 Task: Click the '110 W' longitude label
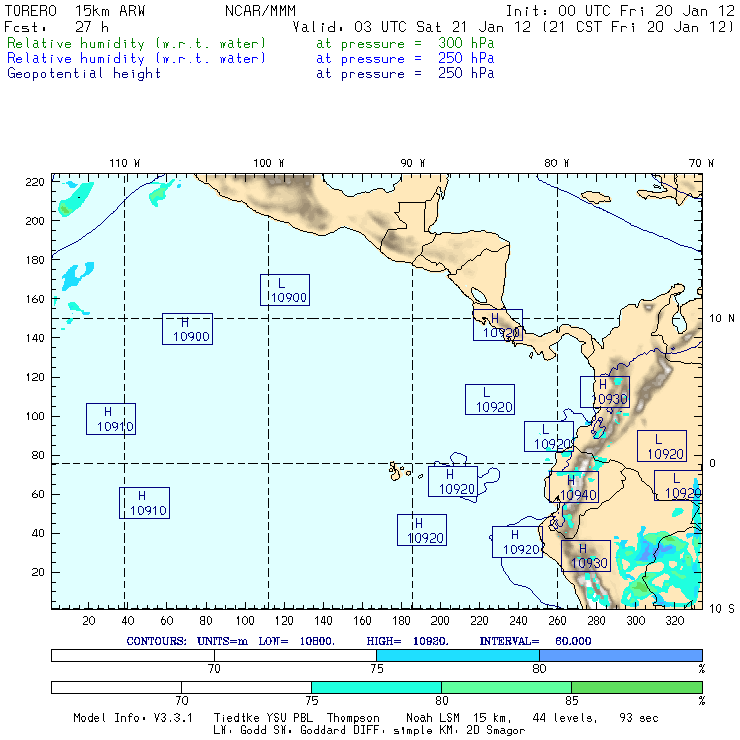pos(125,163)
